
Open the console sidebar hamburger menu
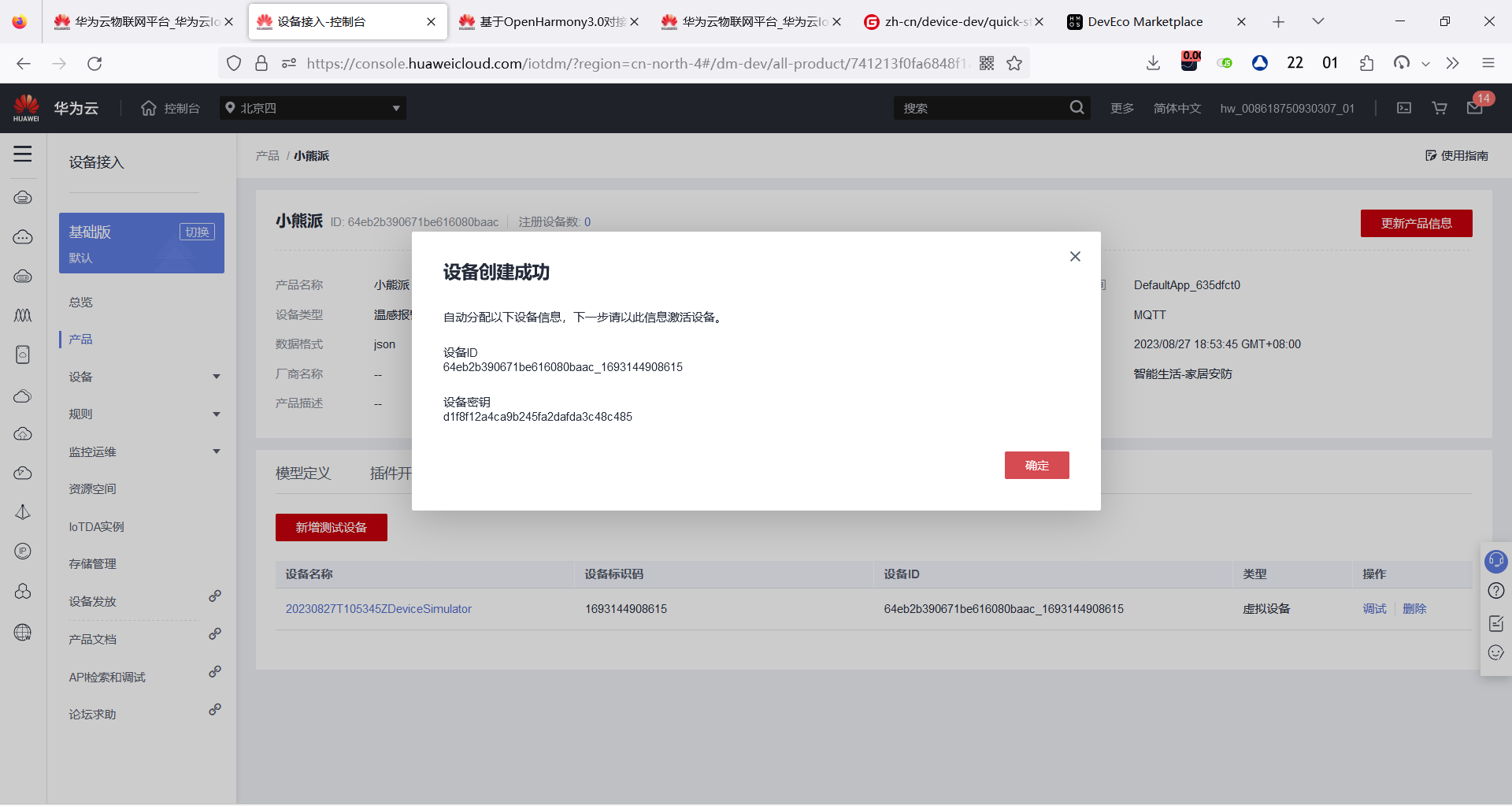[23, 154]
